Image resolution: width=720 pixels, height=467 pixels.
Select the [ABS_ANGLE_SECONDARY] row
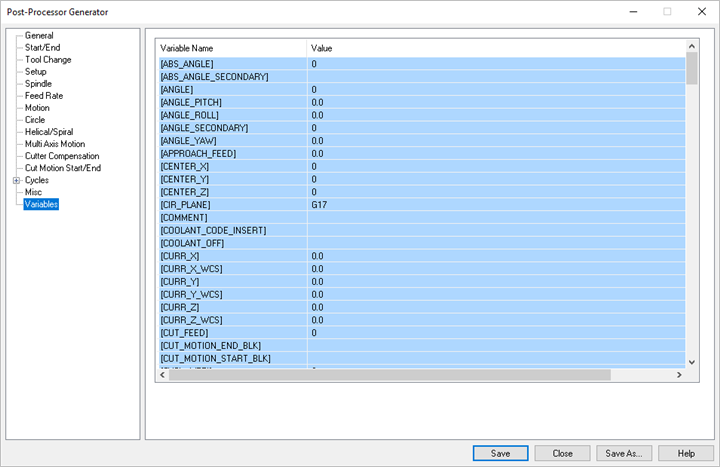(422, 77)
